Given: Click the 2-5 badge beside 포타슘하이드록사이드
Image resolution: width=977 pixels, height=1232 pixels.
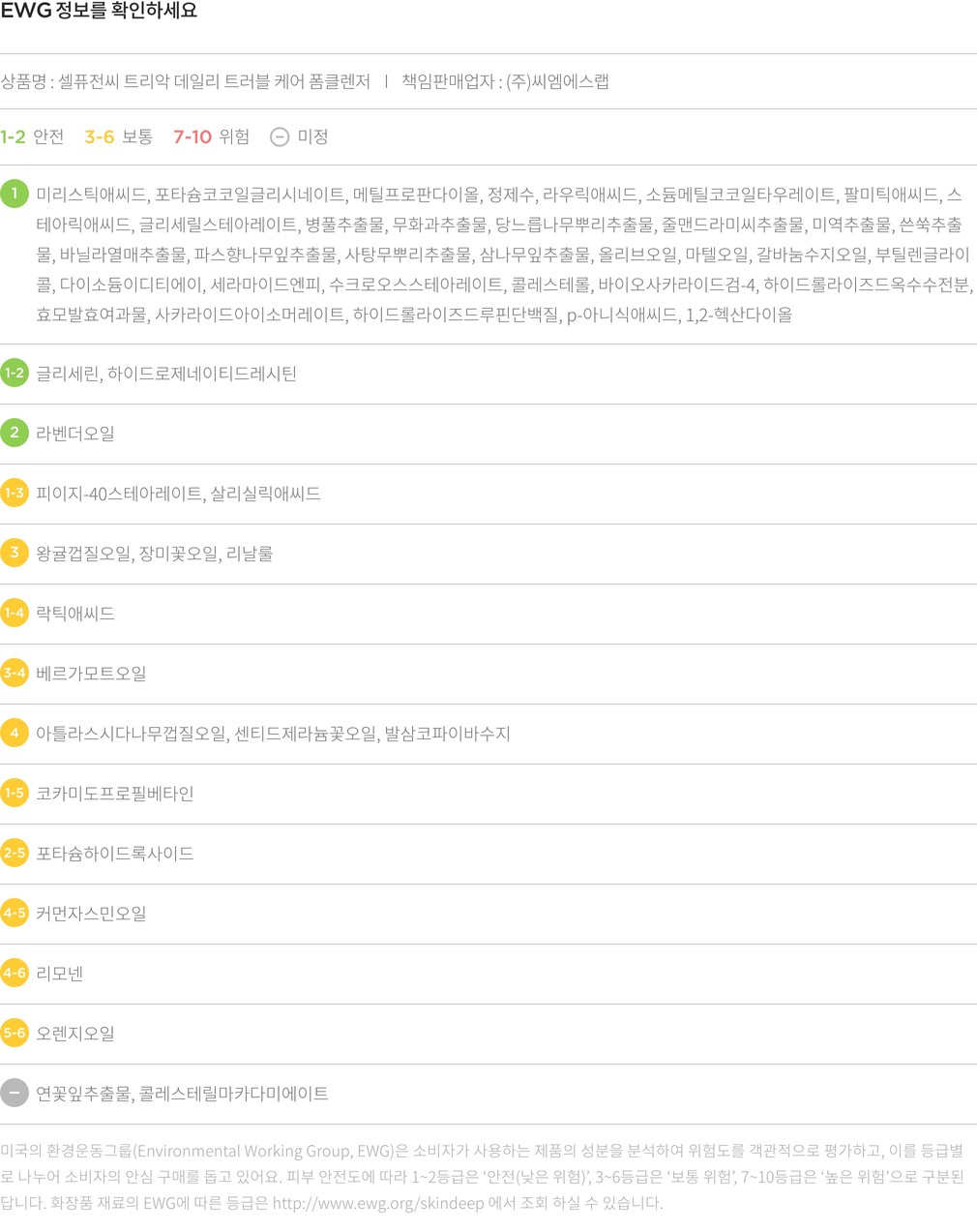Looking at the screenshot, I should tap(15, 853).
